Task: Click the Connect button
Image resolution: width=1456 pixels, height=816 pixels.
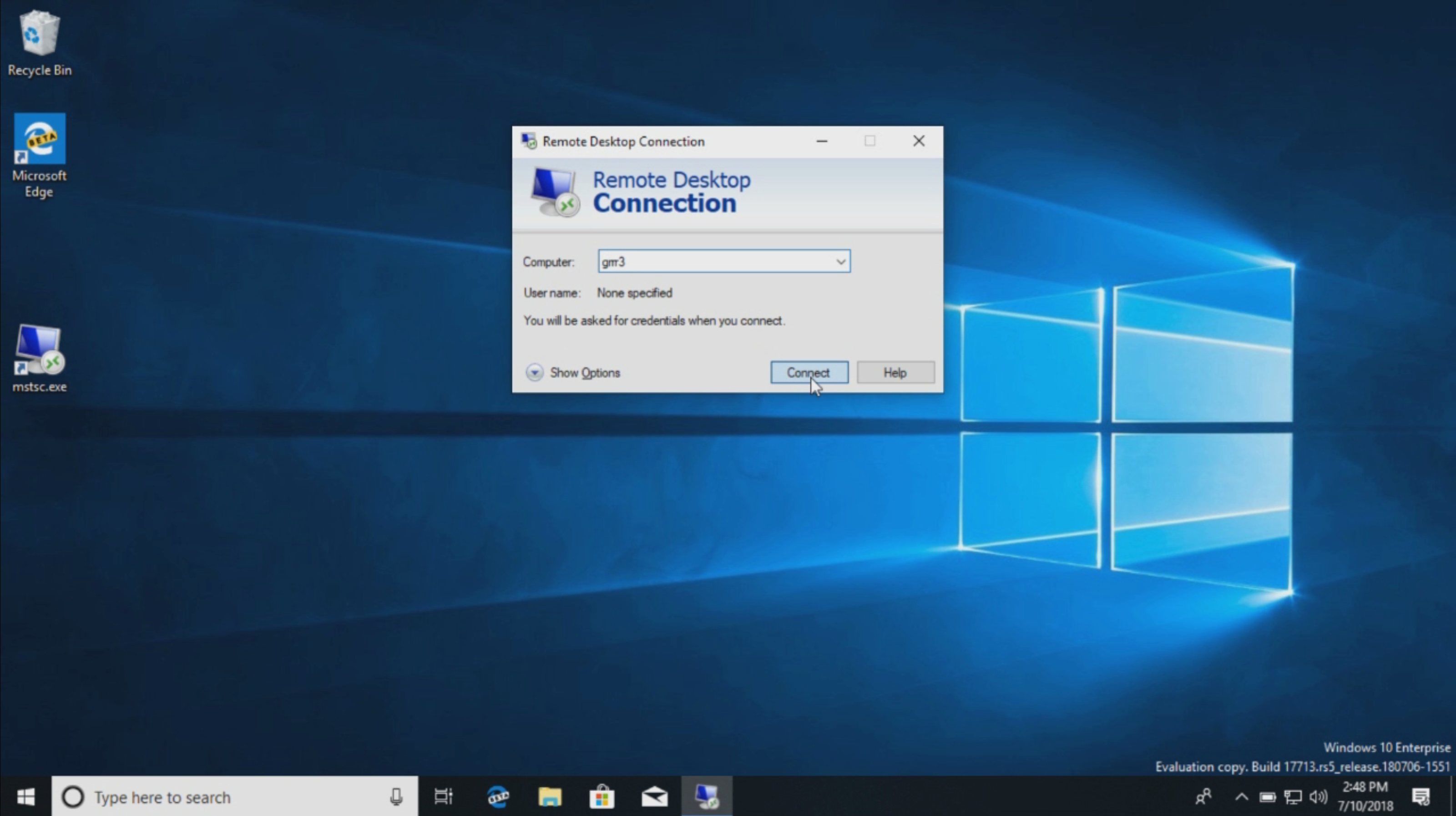Action: pyautogui.click(x=808, y=372)
